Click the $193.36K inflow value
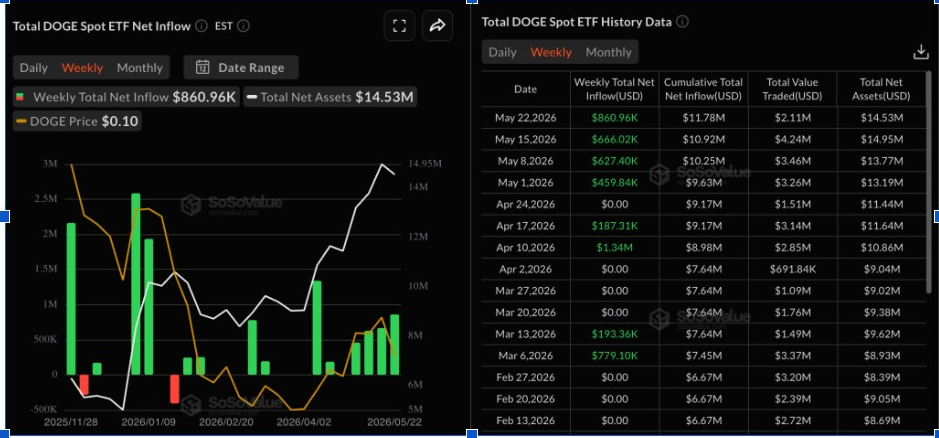939x438 pixels. (x=614, y=334)
